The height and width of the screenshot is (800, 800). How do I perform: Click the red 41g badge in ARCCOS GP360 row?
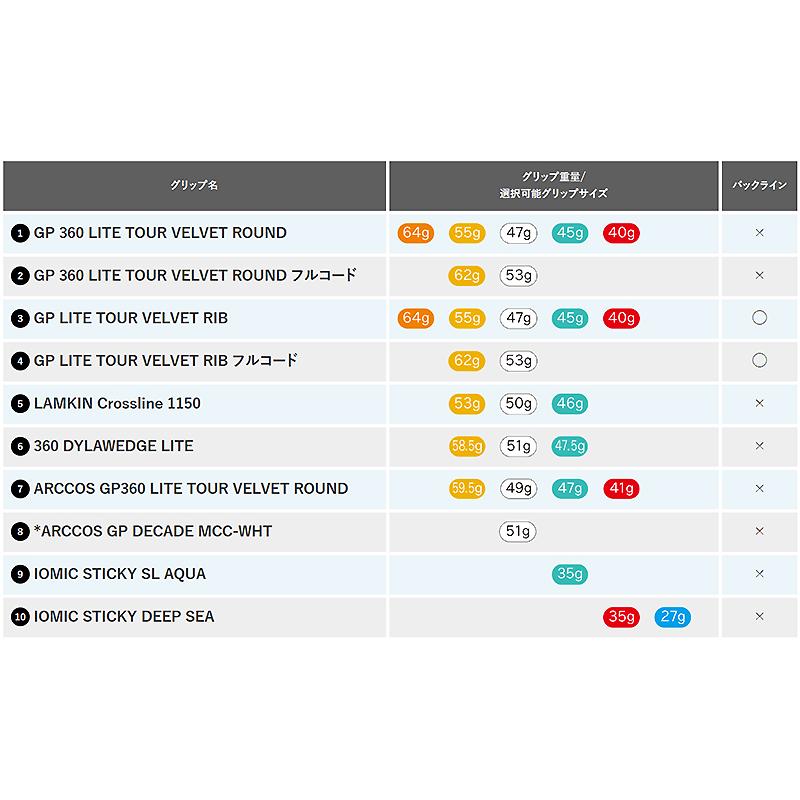pos(621,489)
